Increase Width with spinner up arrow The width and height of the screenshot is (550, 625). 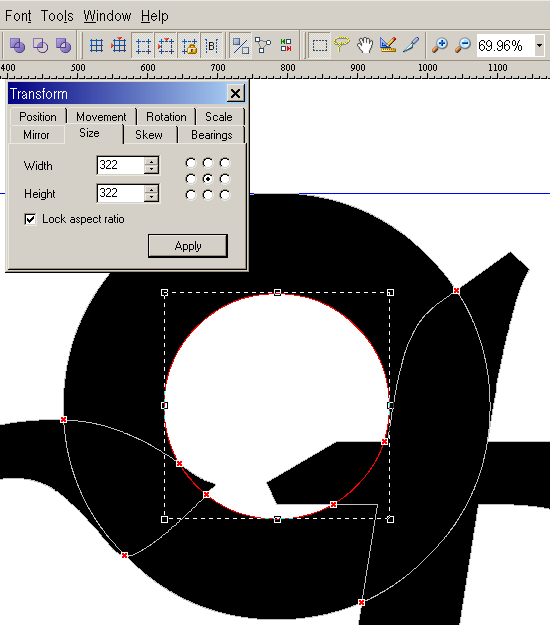(151, 161)
